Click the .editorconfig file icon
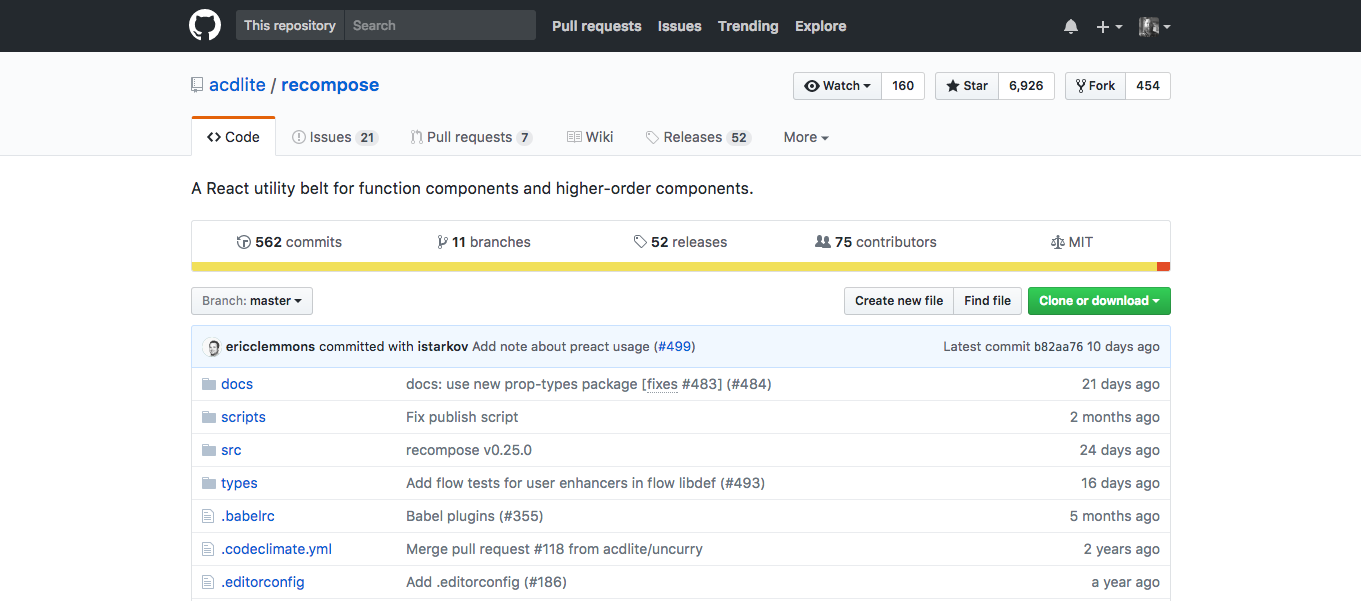 (x=208, y=582)
